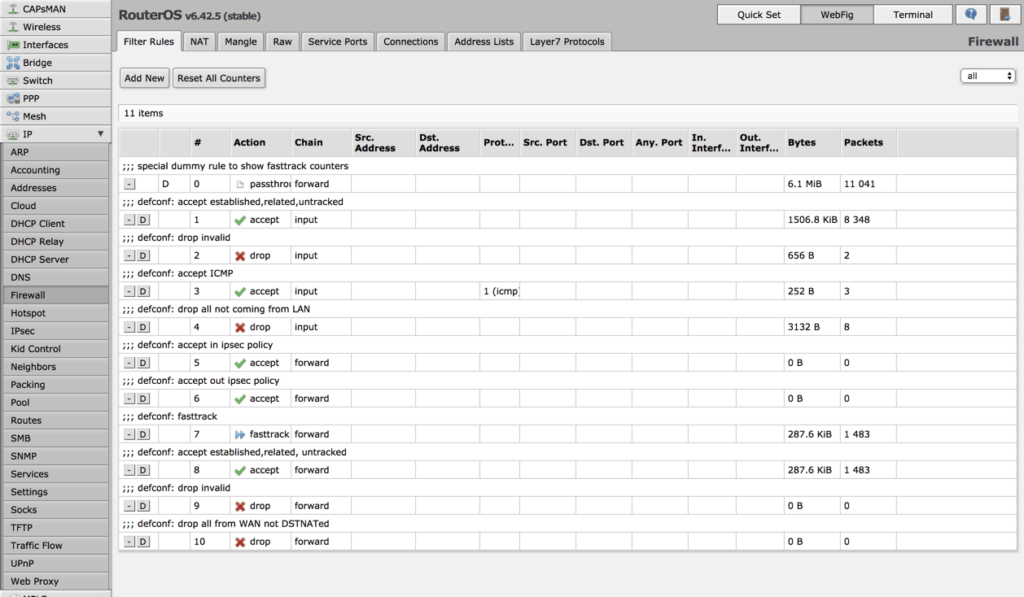Collapse the IP submenu arrow
The height and width of the screenshot is (597, 1024).
pyautogui.click(x=101, y=134)
